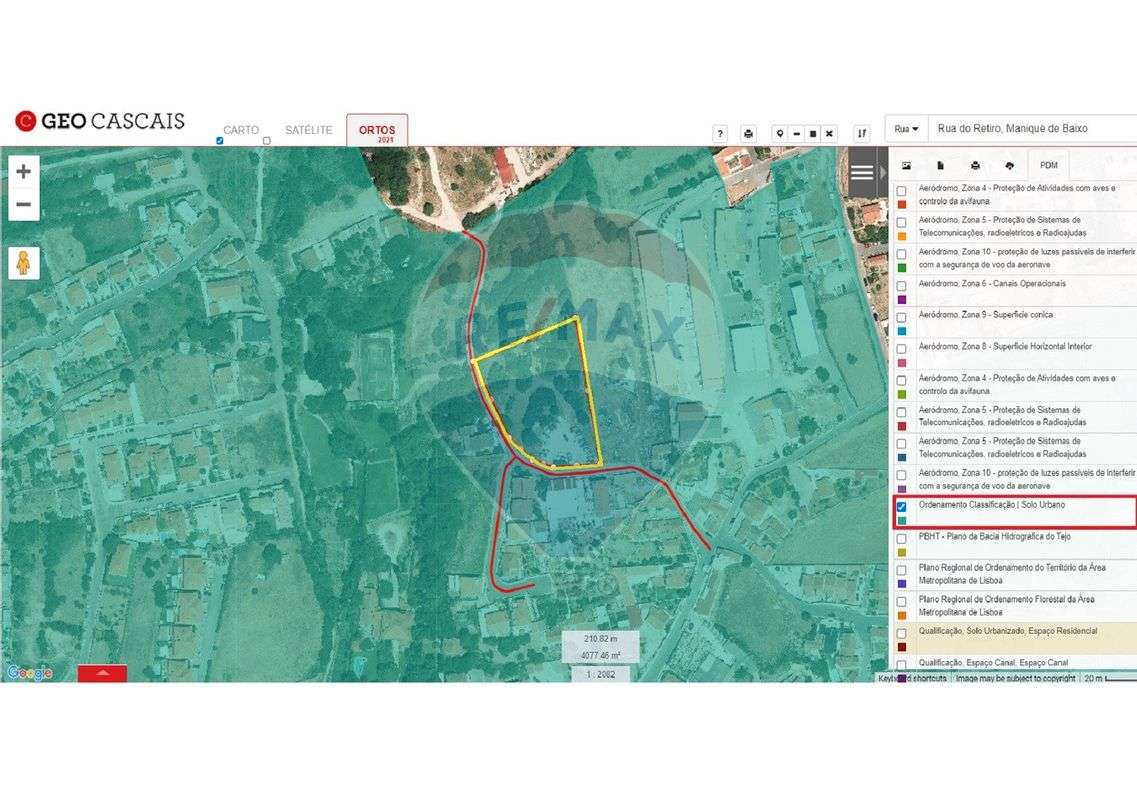Click 'Aeródromo, Zona 9 - Superfície cónica' label

985,315
